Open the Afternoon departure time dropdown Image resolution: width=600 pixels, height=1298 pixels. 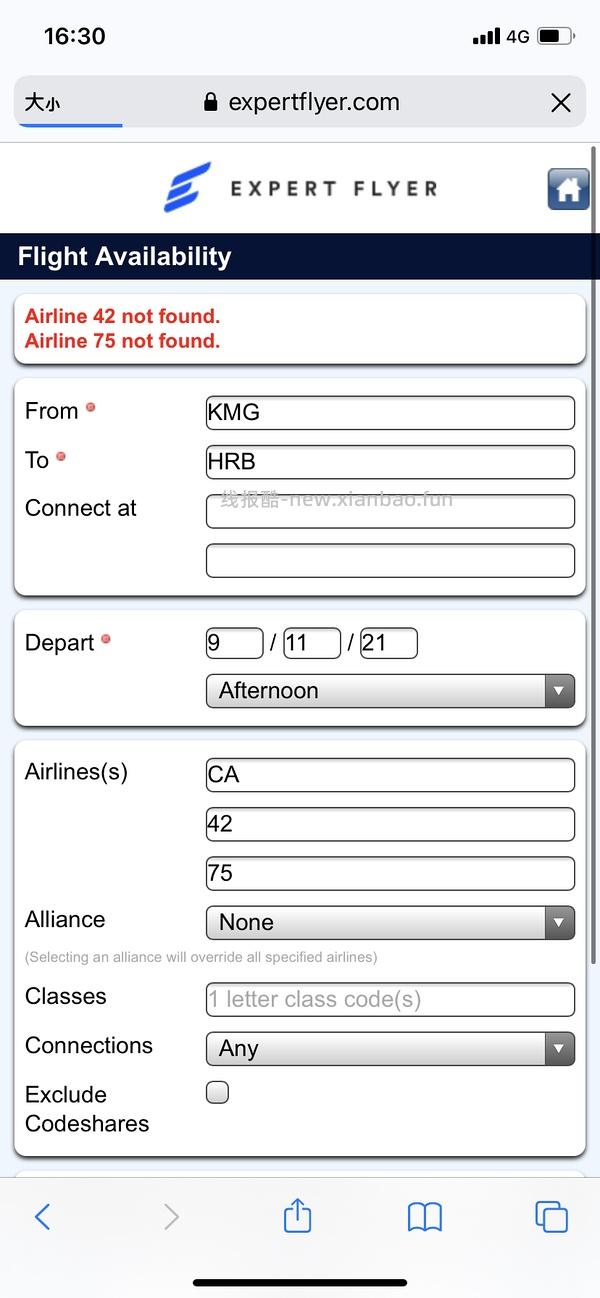[x=390, y=691]
